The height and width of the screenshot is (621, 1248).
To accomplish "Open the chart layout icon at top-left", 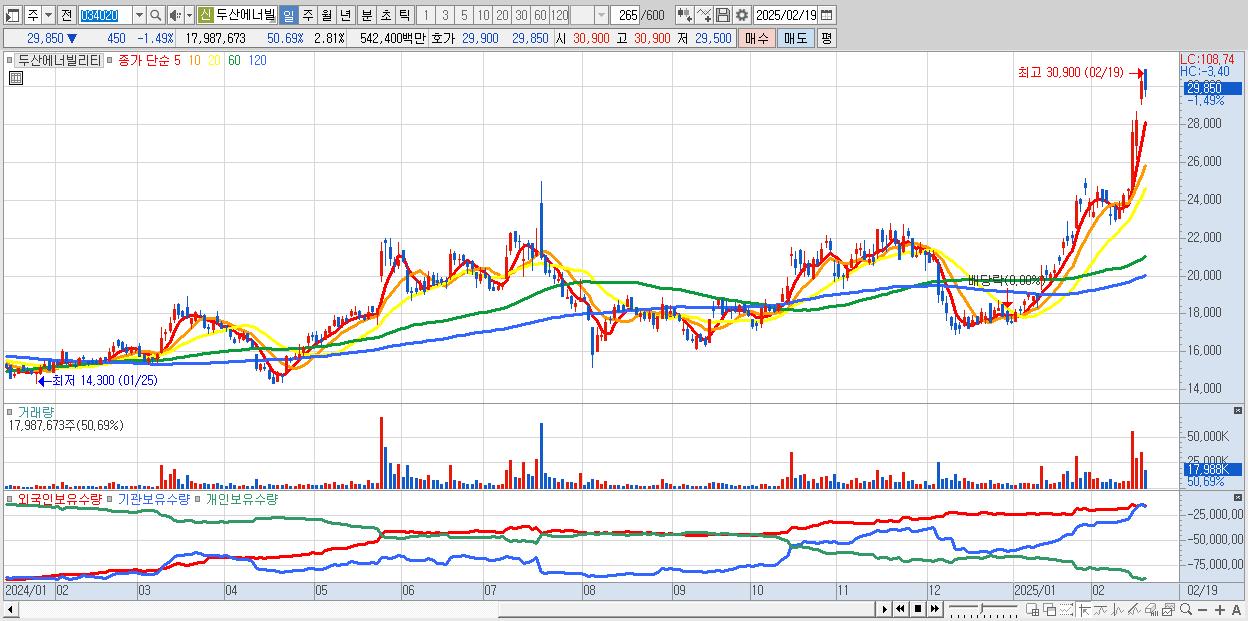I will pyautogui.click(x=12, y=16).
